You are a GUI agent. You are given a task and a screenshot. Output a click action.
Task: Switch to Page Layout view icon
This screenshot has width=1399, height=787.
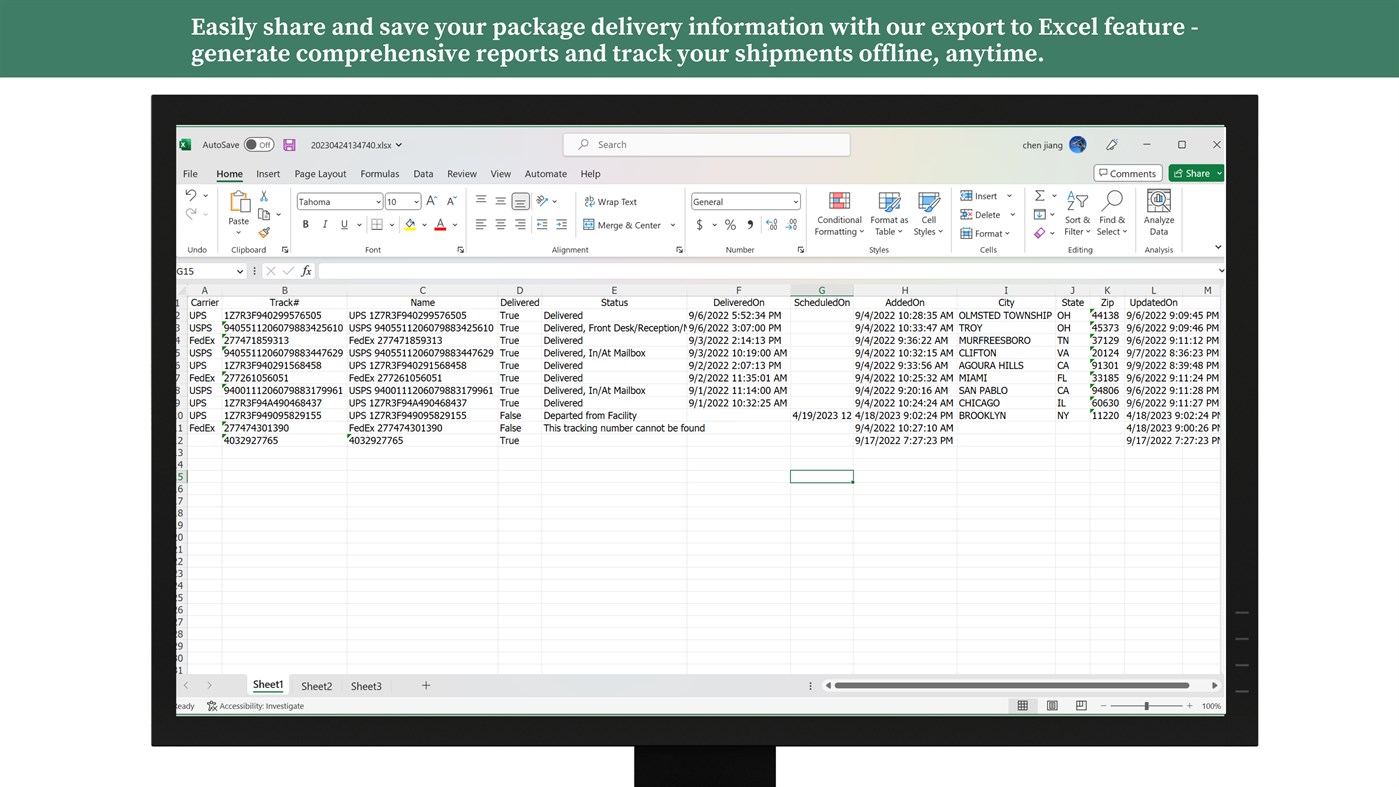(1051, 705)
